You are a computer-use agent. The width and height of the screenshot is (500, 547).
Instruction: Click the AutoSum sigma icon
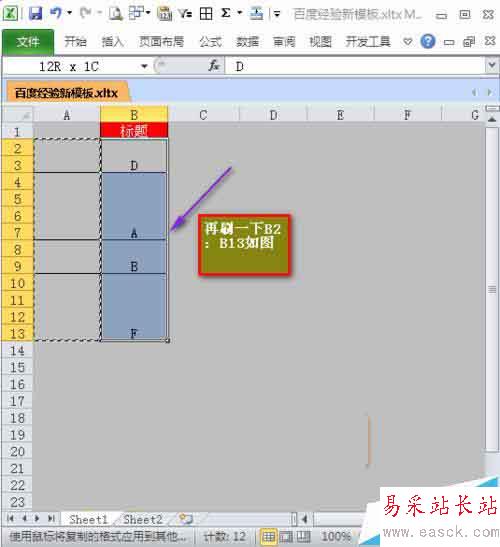pyautogui.click(x=226, y=13)
